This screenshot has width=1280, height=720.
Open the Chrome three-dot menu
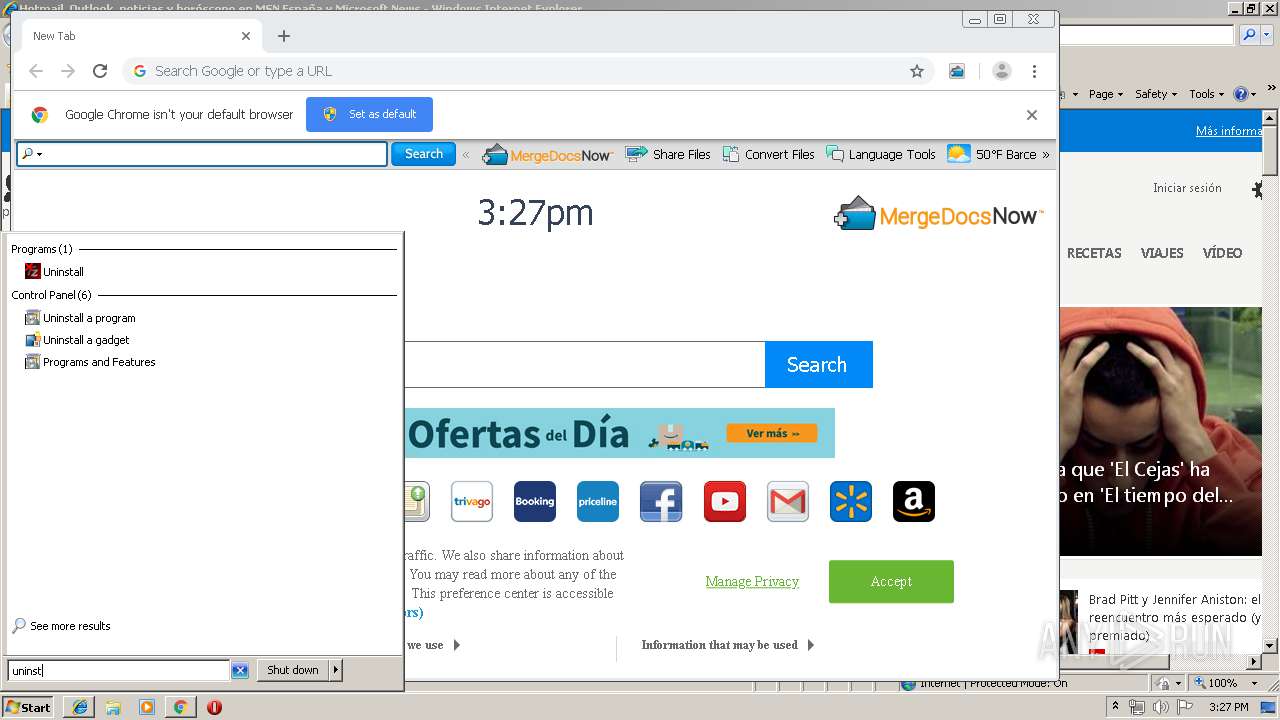[x=1035, y=71]
